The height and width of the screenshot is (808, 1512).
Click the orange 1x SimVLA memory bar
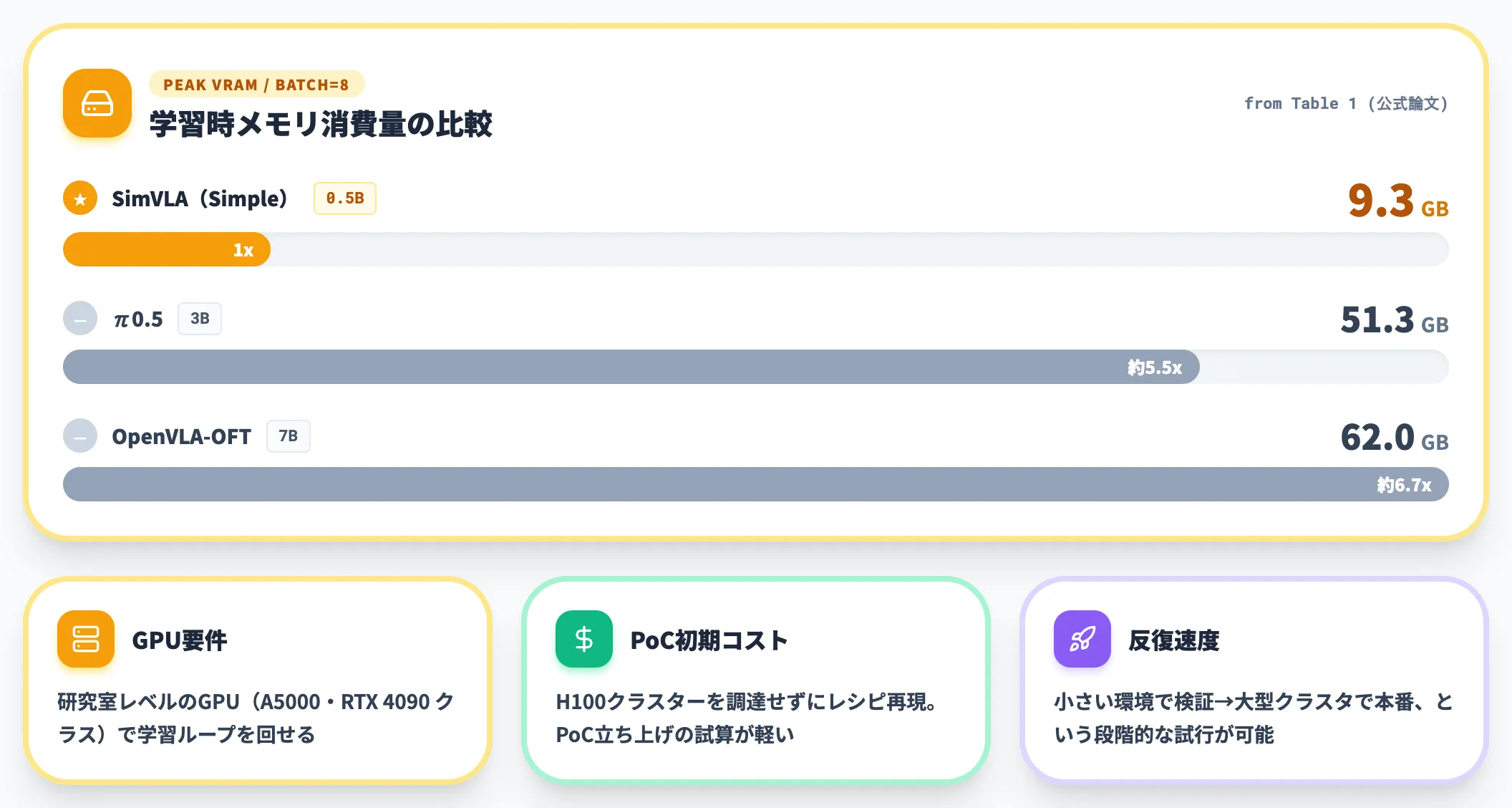click(167, 250)
